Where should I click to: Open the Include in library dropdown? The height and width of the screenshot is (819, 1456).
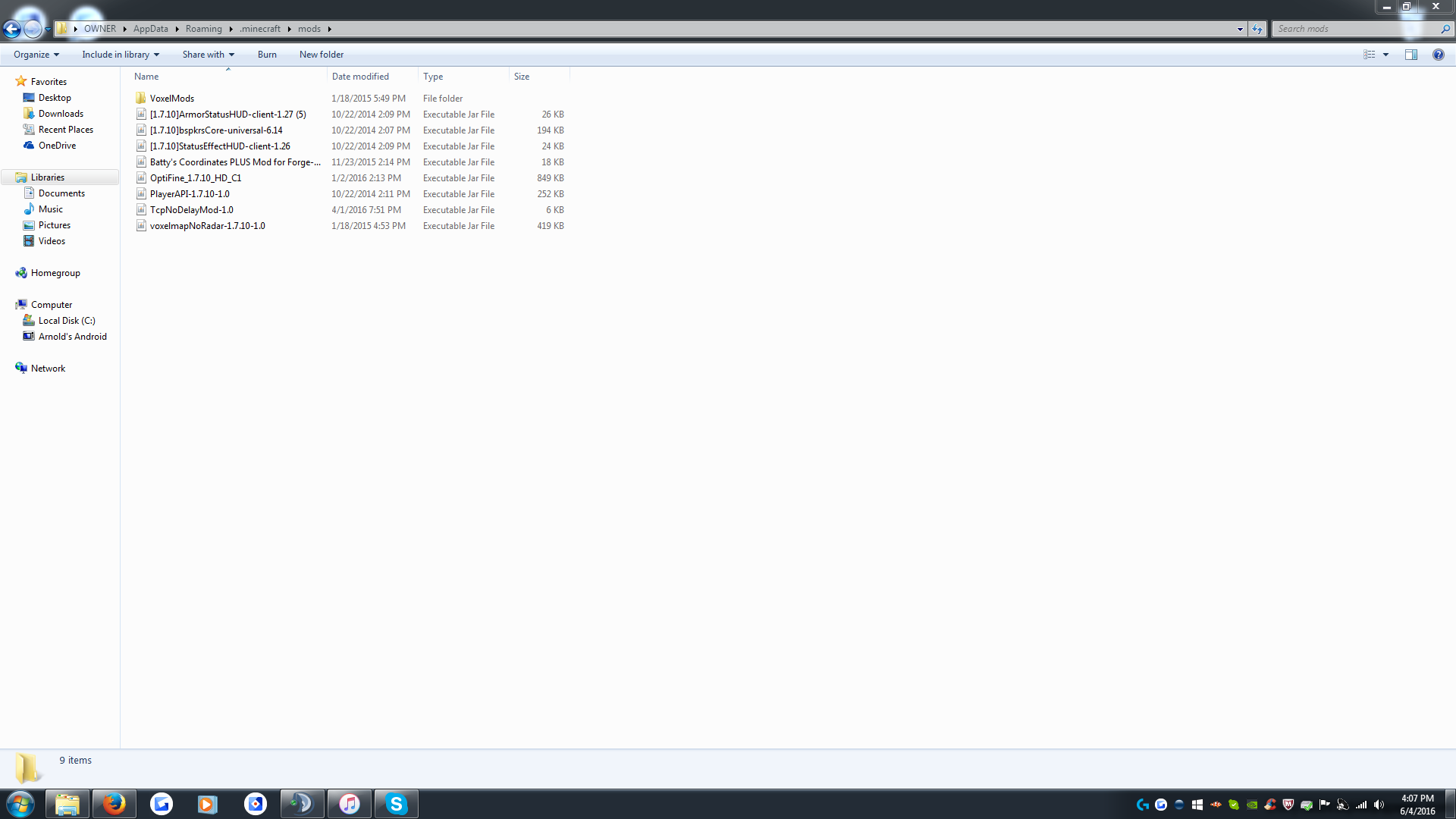(x=121, y=55)
